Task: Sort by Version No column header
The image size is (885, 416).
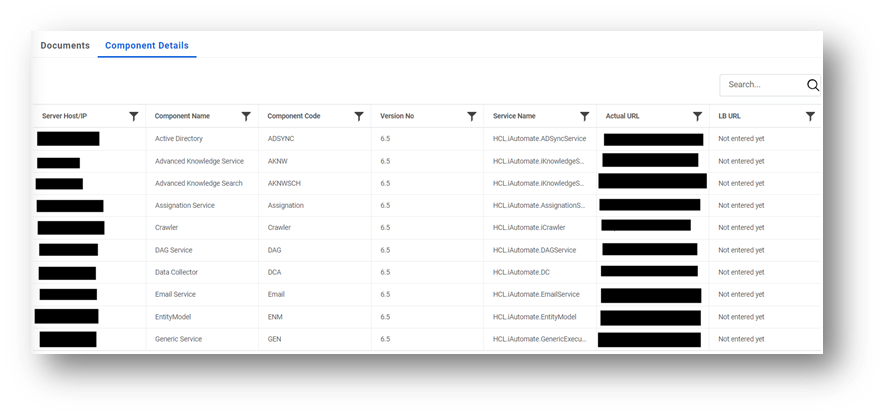Action: point(397,116)
